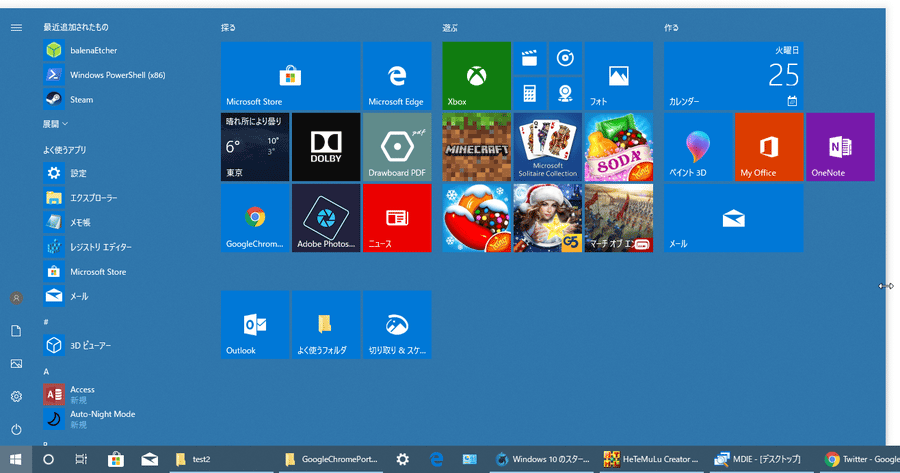The image size is (900, 473).
Task: Open the Groove Music disc tile
Action: click(565, 58)
